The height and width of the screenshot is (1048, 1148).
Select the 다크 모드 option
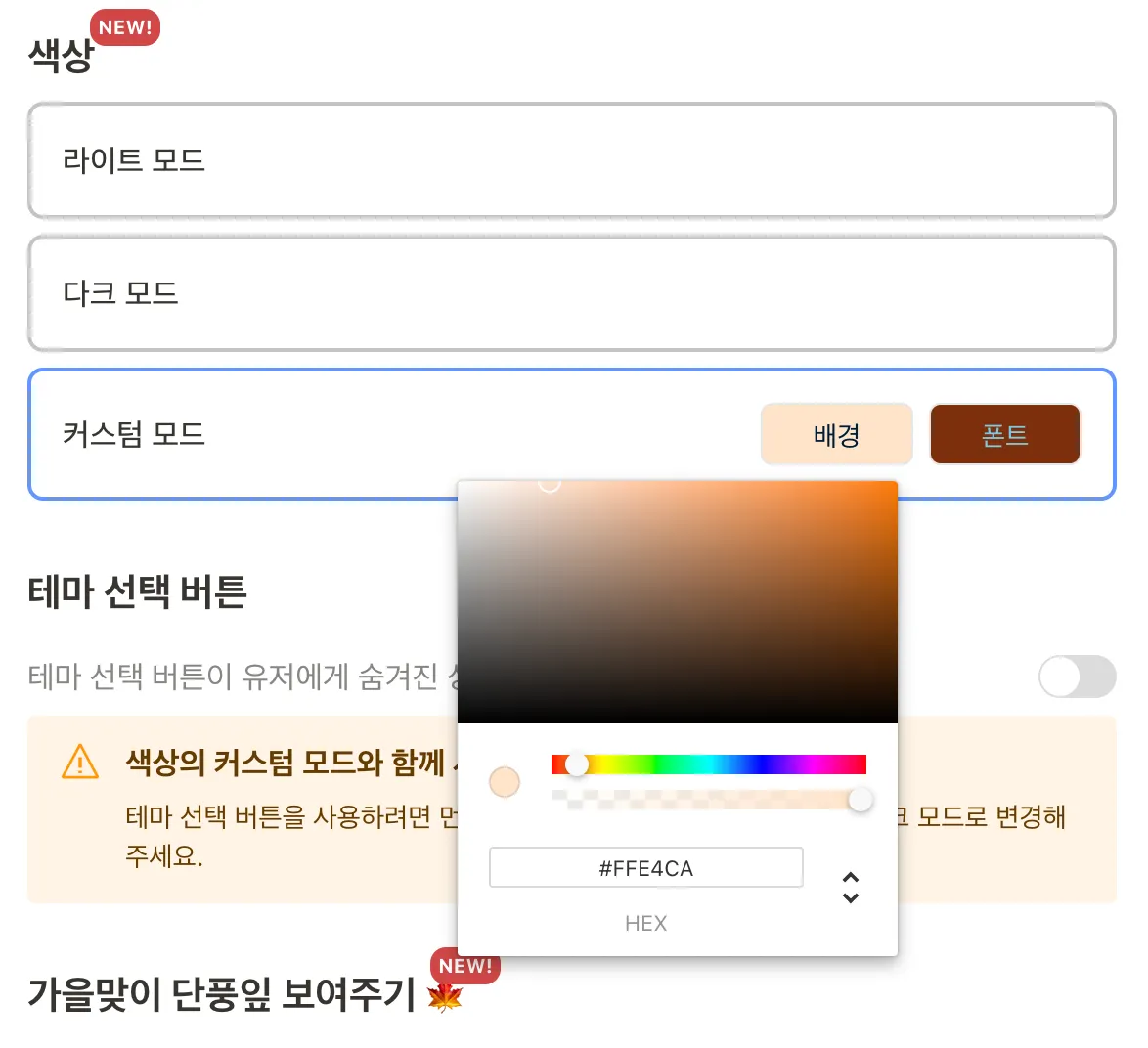tap(571, 293)
